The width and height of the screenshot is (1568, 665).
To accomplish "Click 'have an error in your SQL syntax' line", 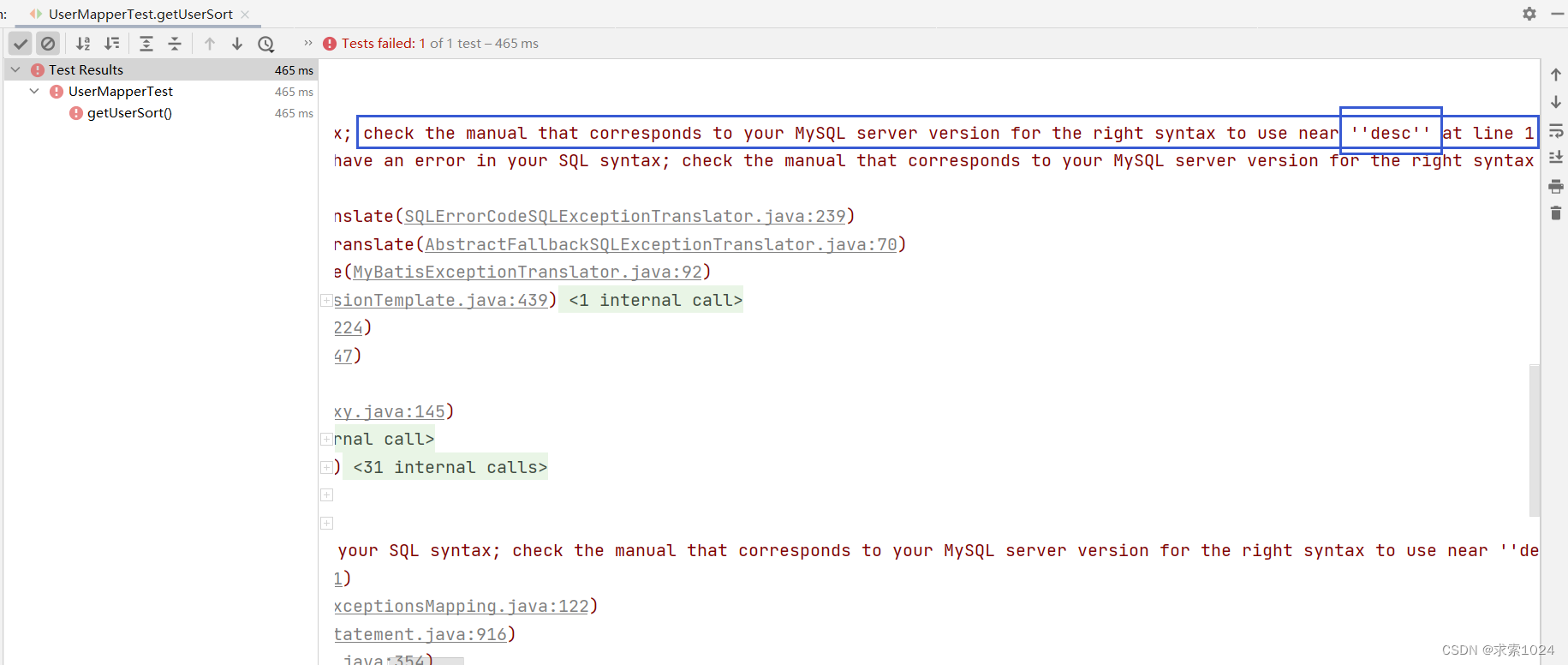I will pos(933,160).
